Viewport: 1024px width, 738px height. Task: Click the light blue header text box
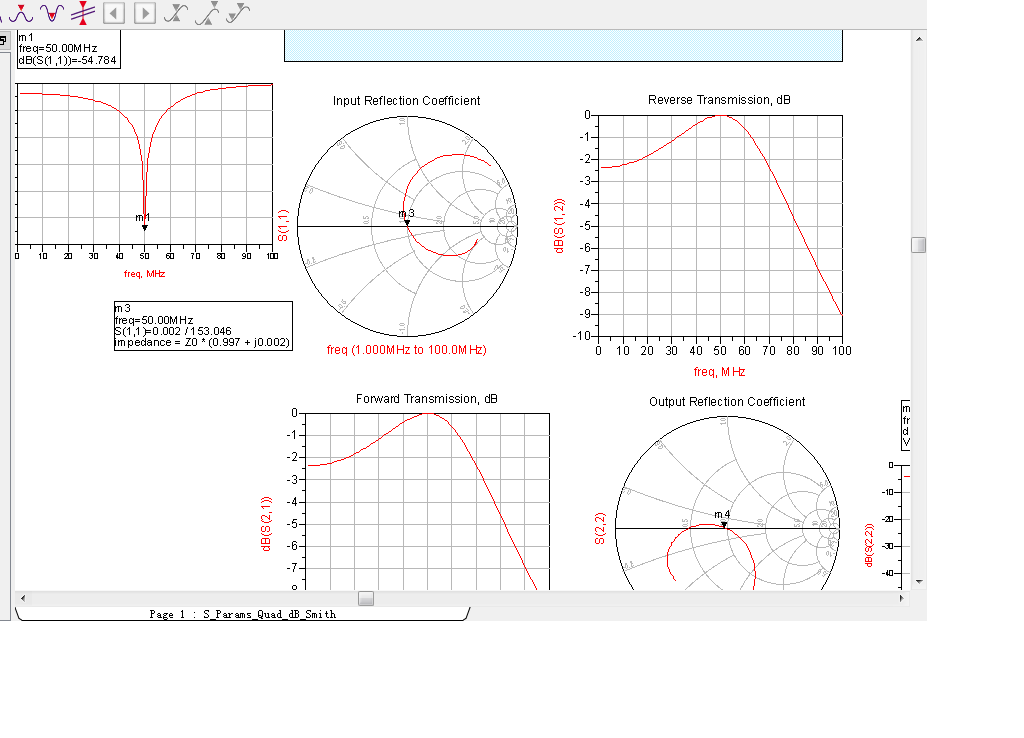click(x=563, y=46)
